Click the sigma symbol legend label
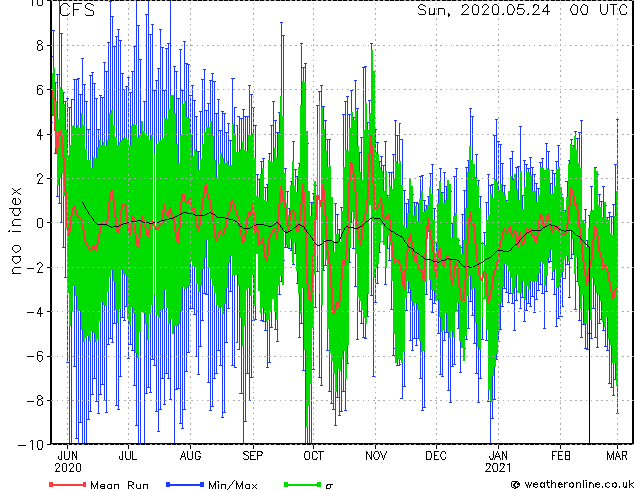 329,486
